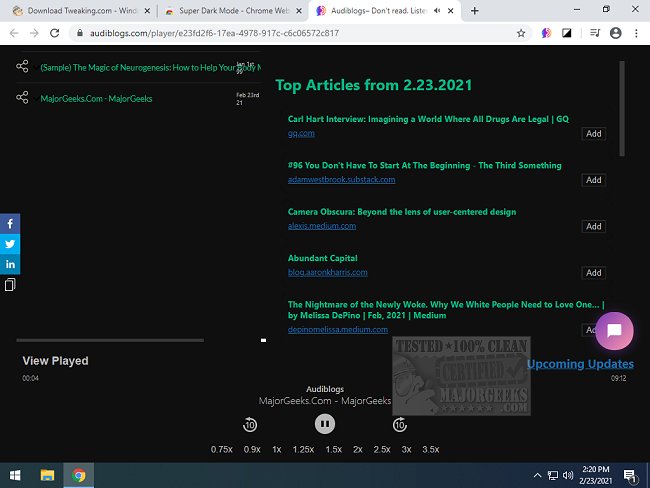Image resolution: width=650 pixels, height=488 pixels.
Task: Reload the Audiblogs page
Action: [55, 33]
